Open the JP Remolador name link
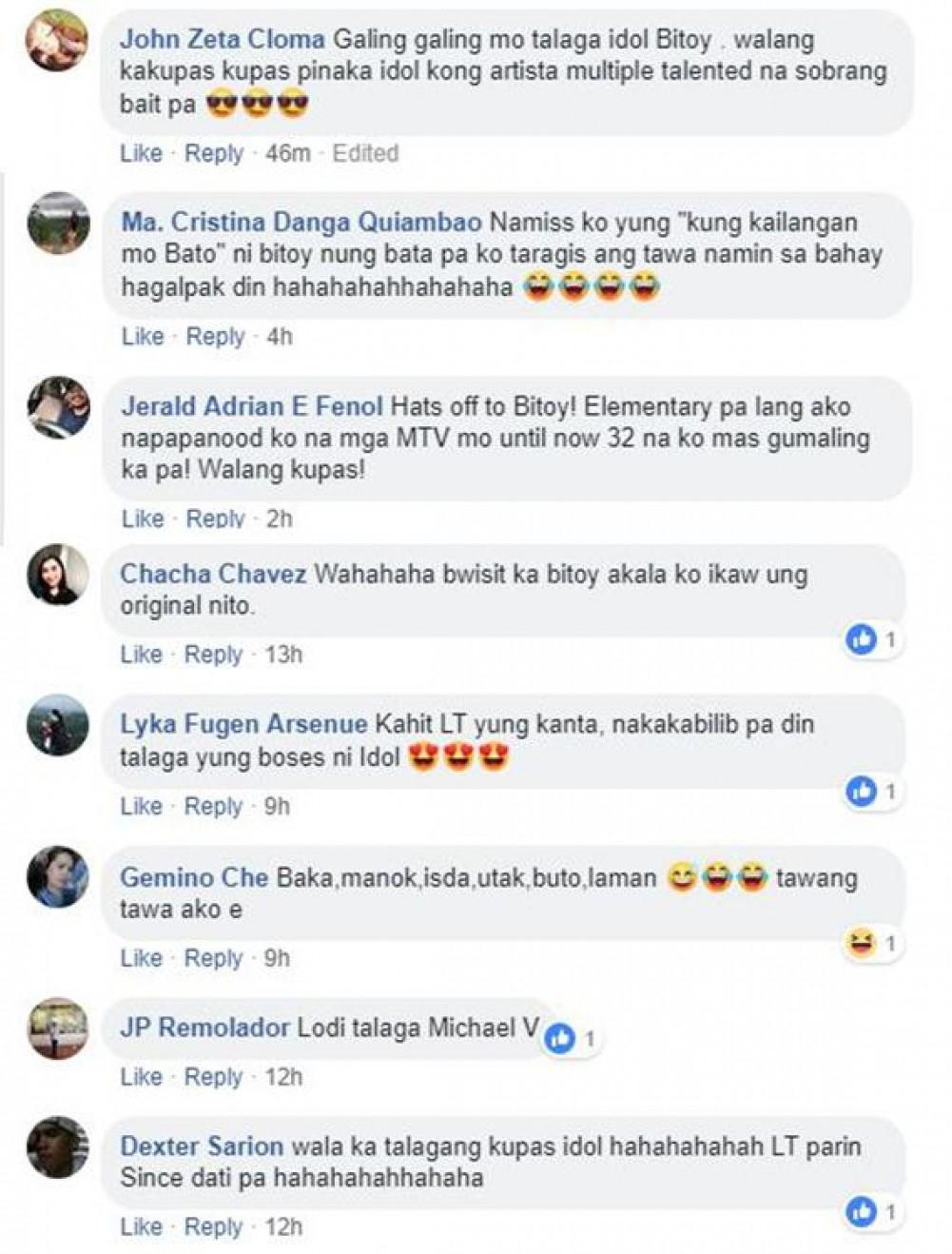Viewport: 952px width, 1254px height. coord(204,1028)
